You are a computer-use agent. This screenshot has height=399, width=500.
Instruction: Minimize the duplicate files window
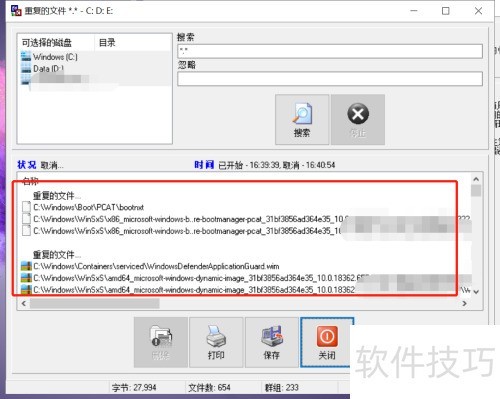pyautogui.click(x=414, y=11)
